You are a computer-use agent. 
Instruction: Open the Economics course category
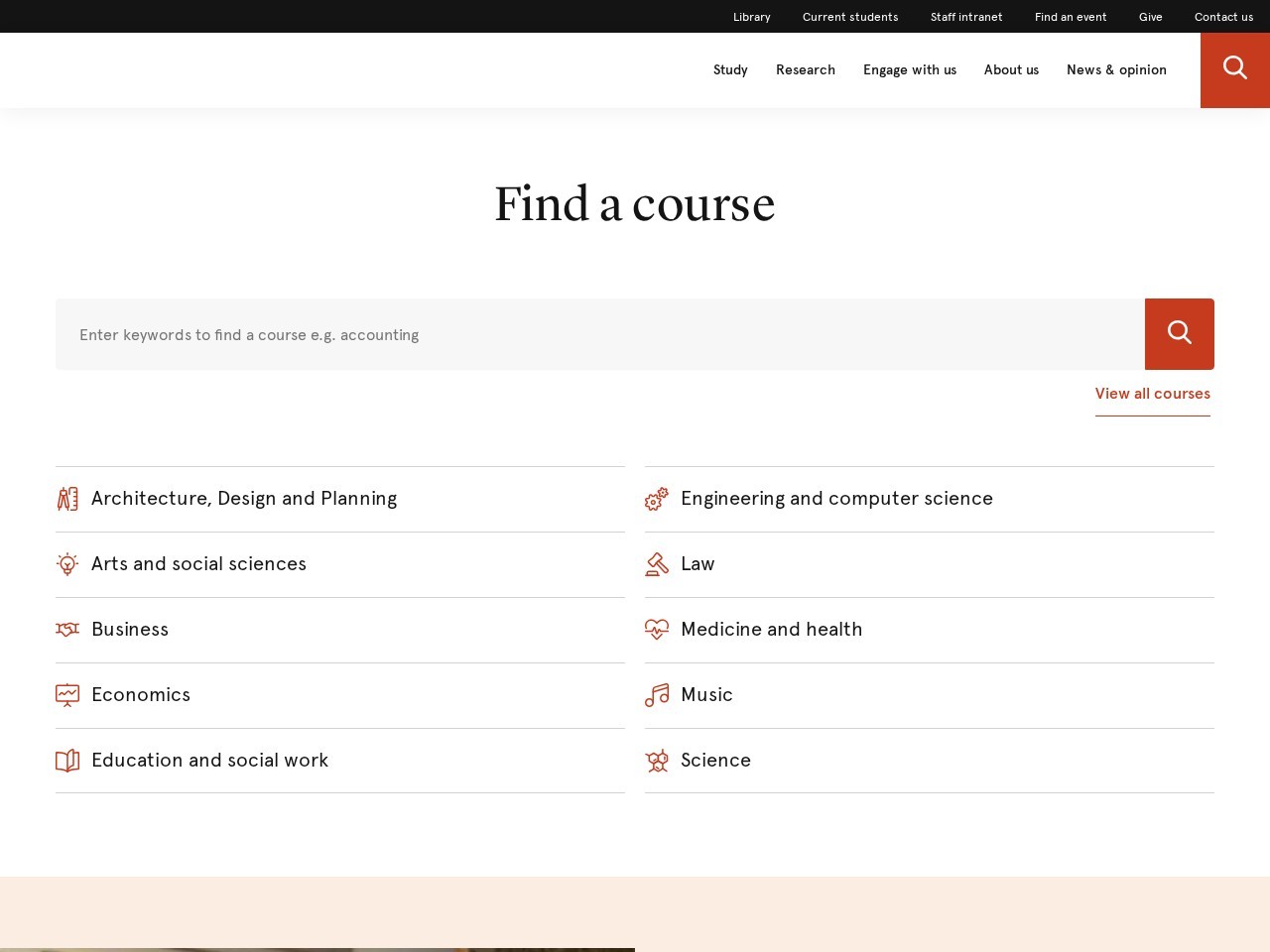[340, 695]
